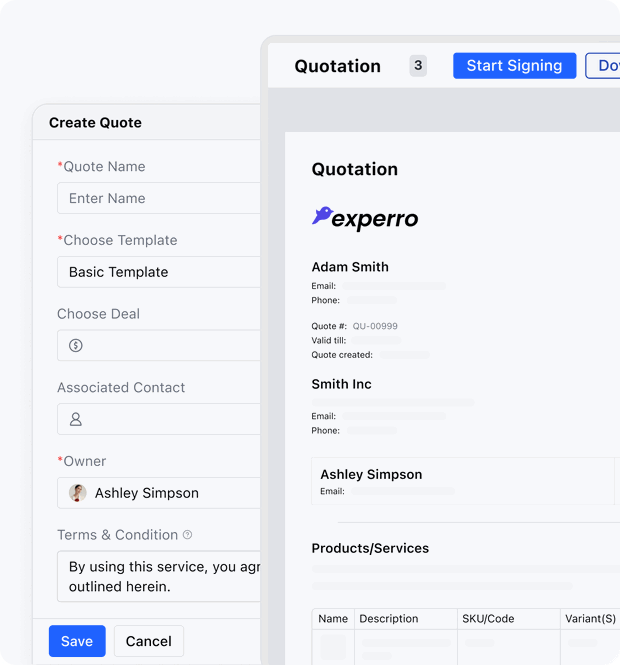Click the experro logo in the quotation
620x665 pixels.
click(365, 218)
